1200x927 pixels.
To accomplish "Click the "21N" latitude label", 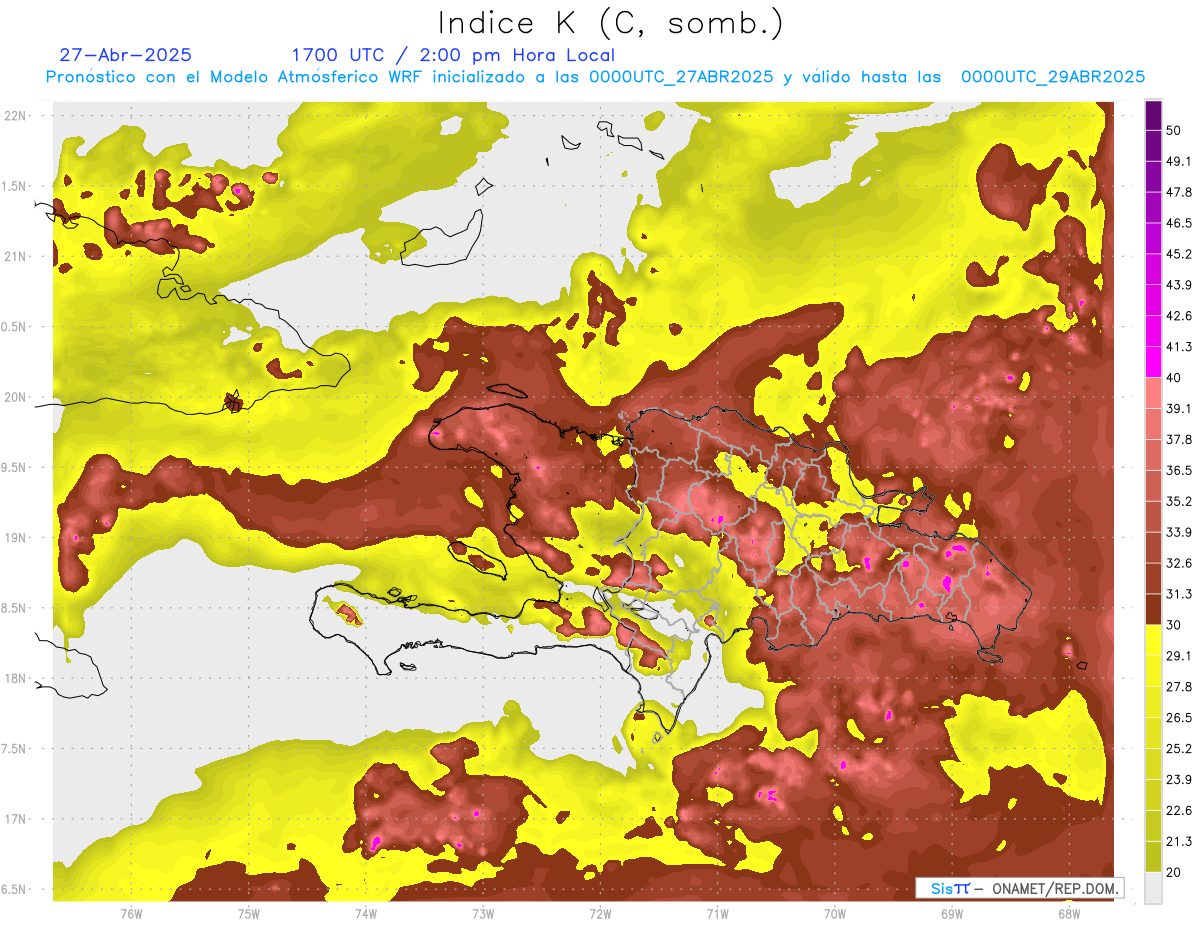I will coord(16,256).
